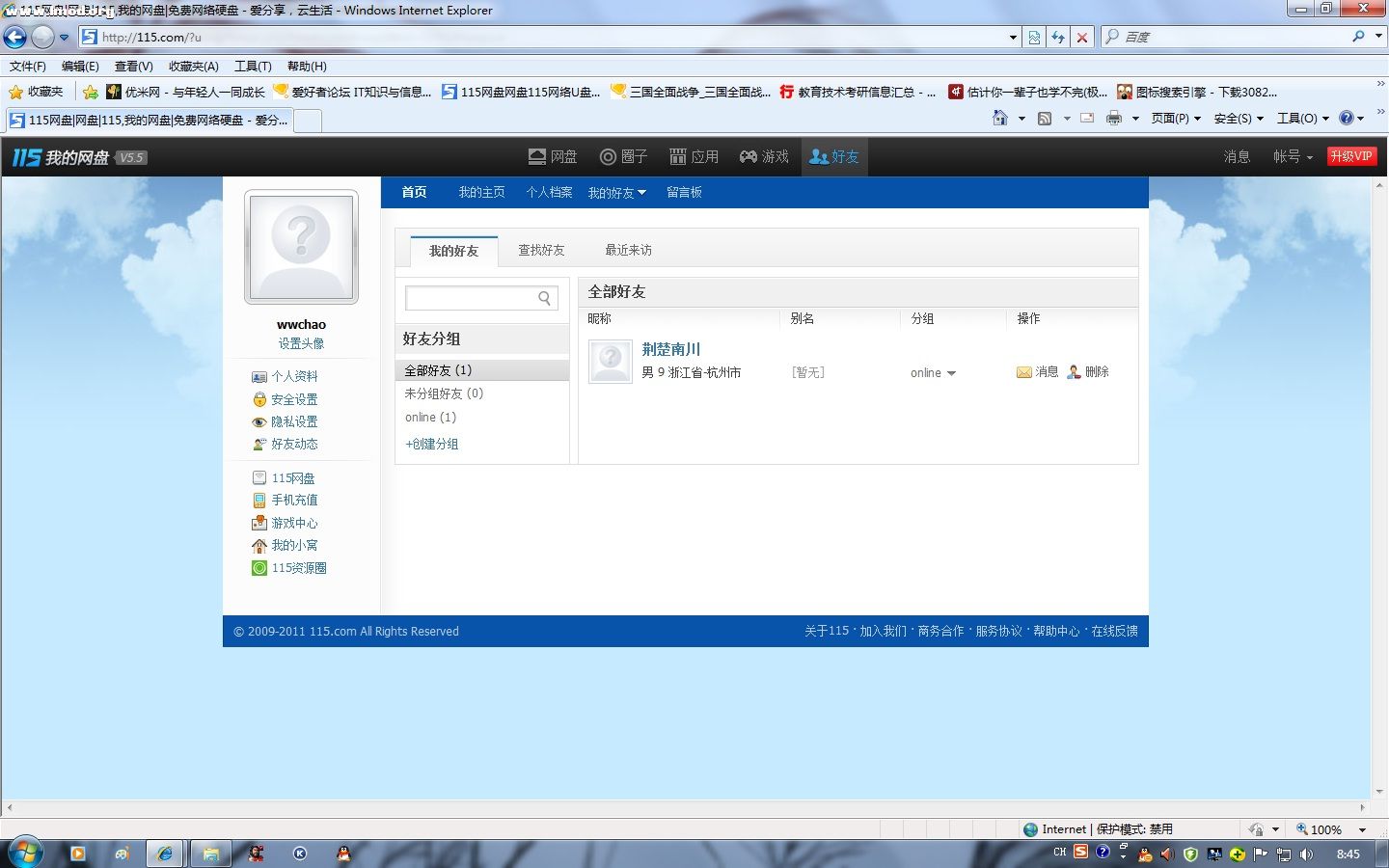The image size is (1389, 868).
Task: Open the 帐号 account dropdown
Action: [1293, 156]
